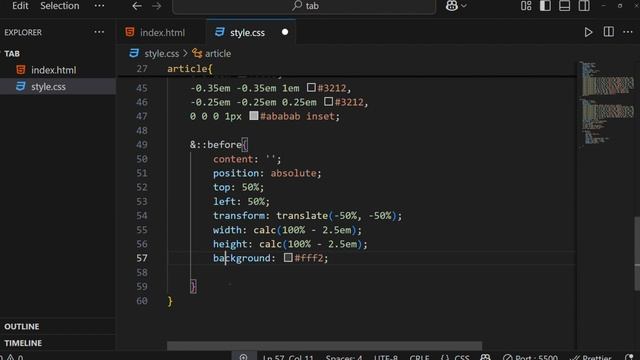Collapse the TAB folder section
Image resolution: width=640 pixels, height=360 pixels.
tap(12, 53)
